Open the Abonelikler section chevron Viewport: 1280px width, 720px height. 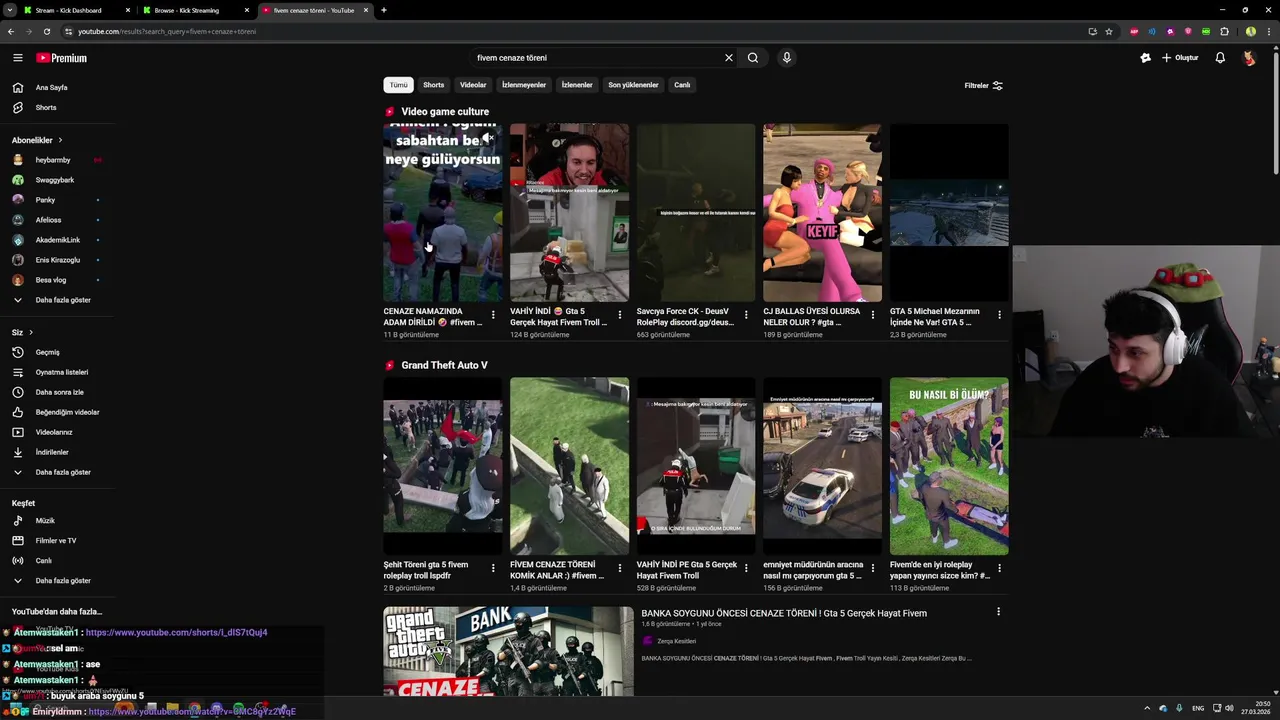[60, 140]
